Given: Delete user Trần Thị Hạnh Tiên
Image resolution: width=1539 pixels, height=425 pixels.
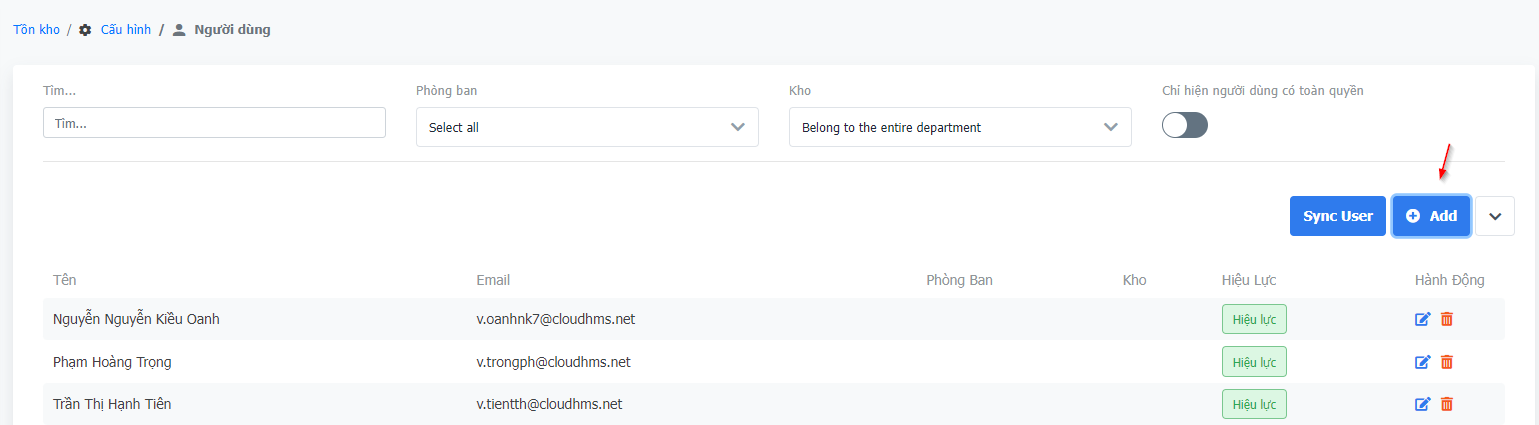Looking at the screenshot, I should 1447,404.
